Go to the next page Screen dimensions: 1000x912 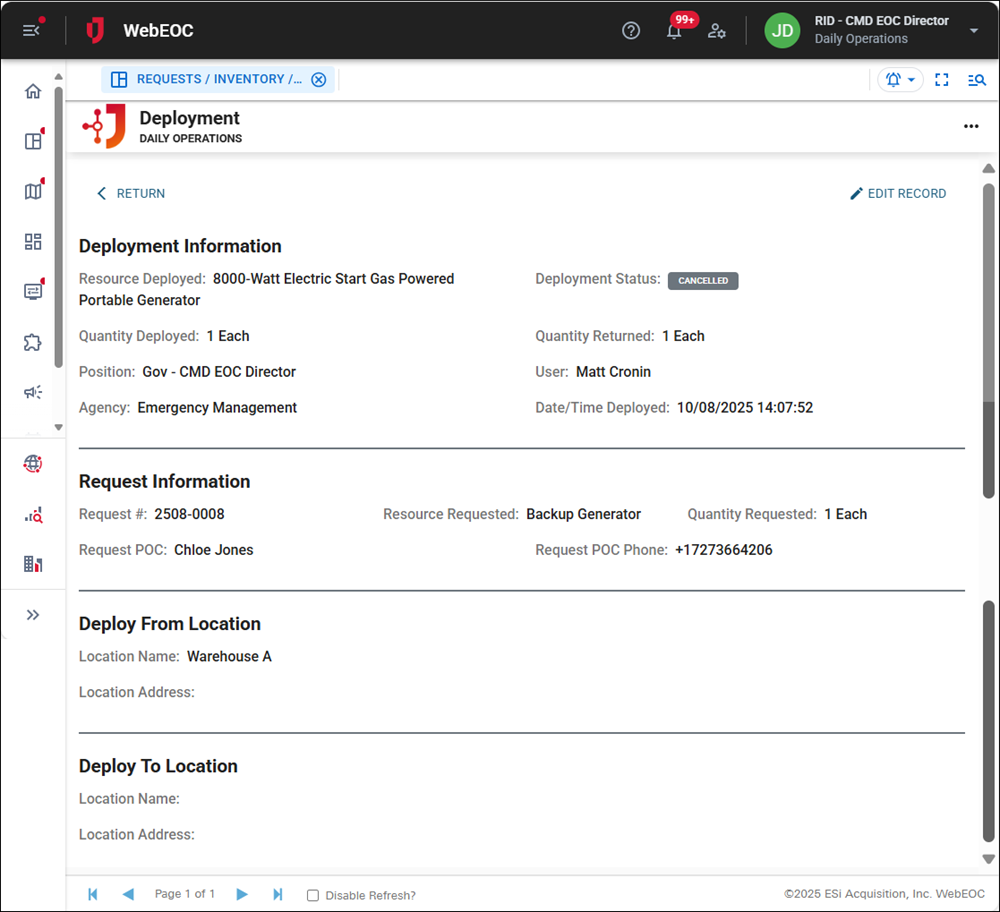242,894
